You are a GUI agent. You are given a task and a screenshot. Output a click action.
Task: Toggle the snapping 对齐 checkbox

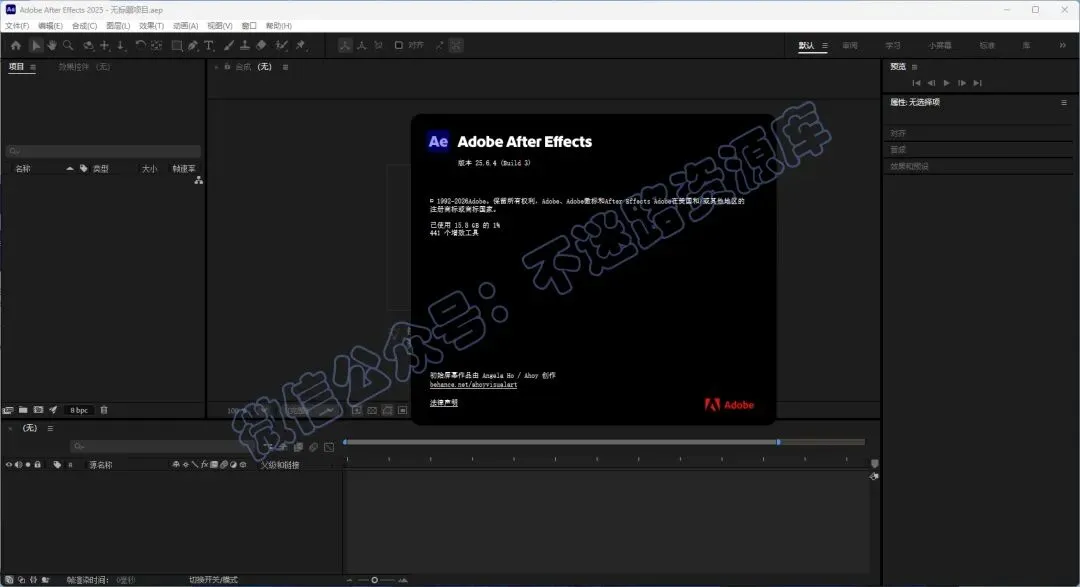point(398,45)
